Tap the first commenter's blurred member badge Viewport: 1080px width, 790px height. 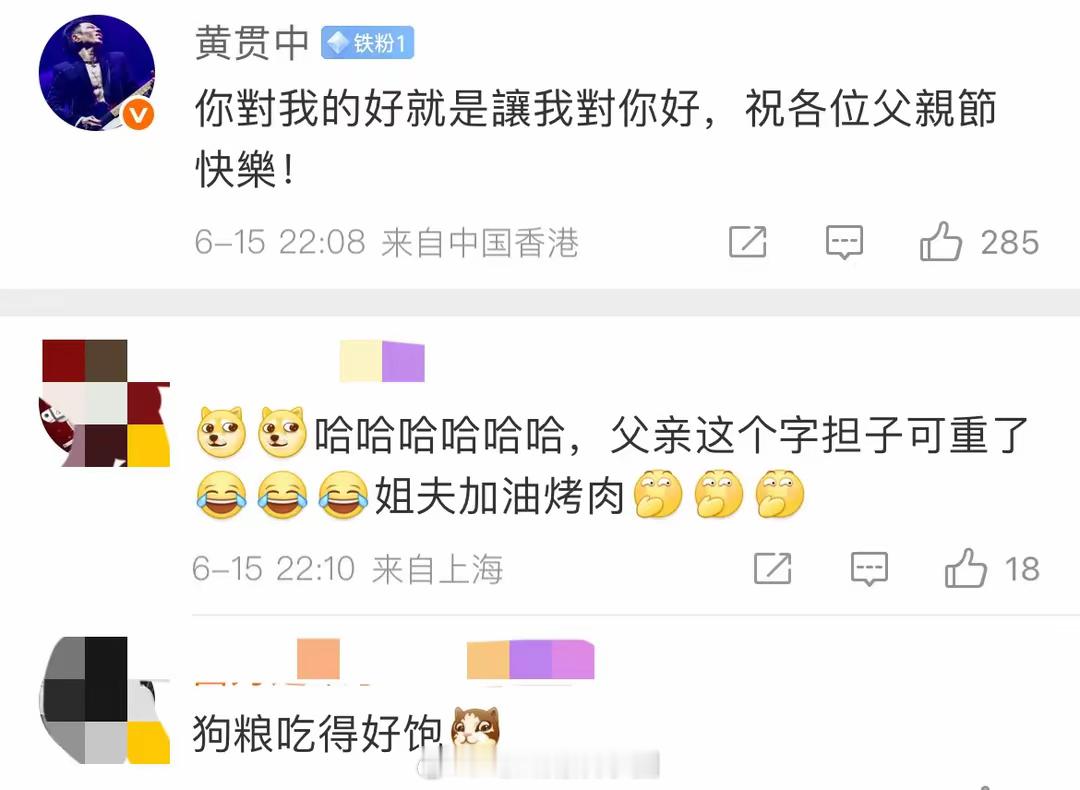pos(382,360)
